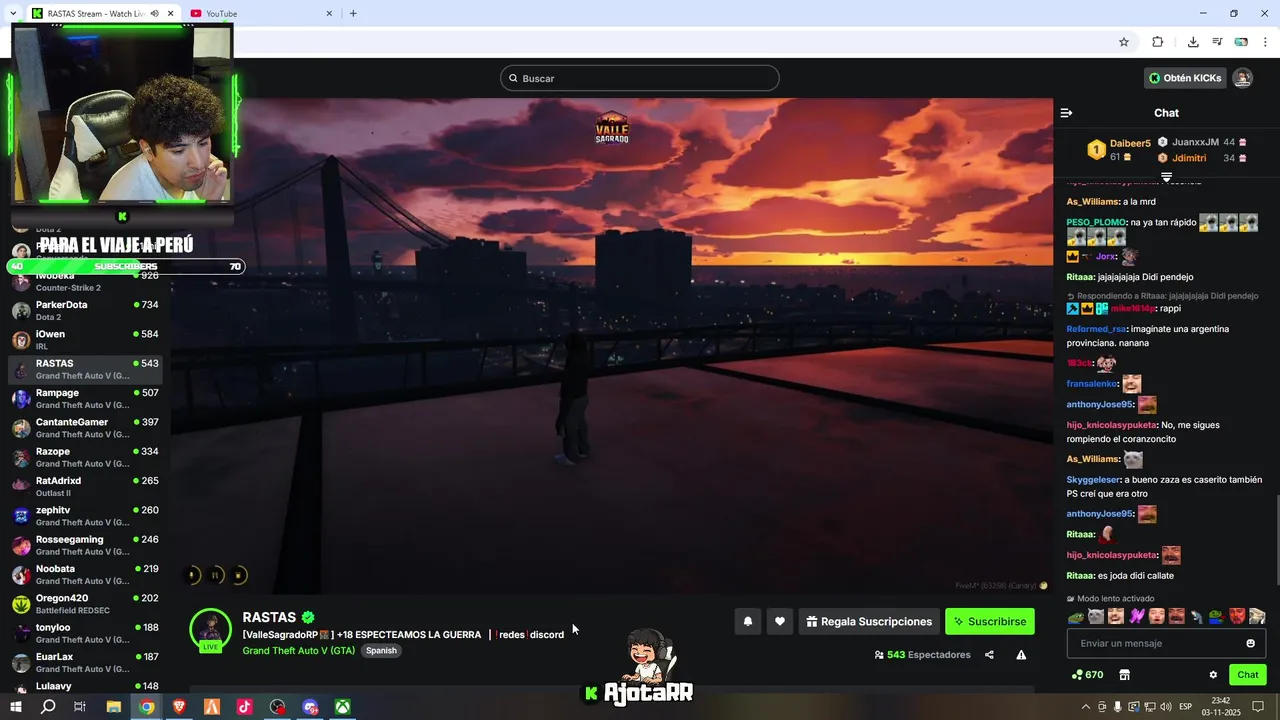Open the Kick shop icon
The height and width of the screenshot is (720, 1280).
coord(1124,675)
